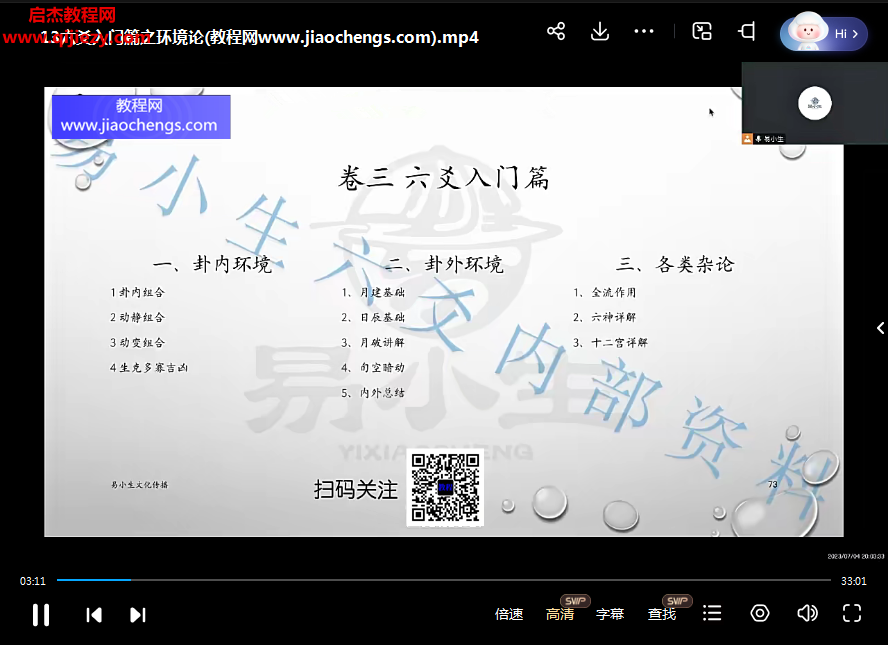Click the slide heading 卷三 六爻入门篇
Viewport: 888px width, 645px height.
(x=443, y=178)
